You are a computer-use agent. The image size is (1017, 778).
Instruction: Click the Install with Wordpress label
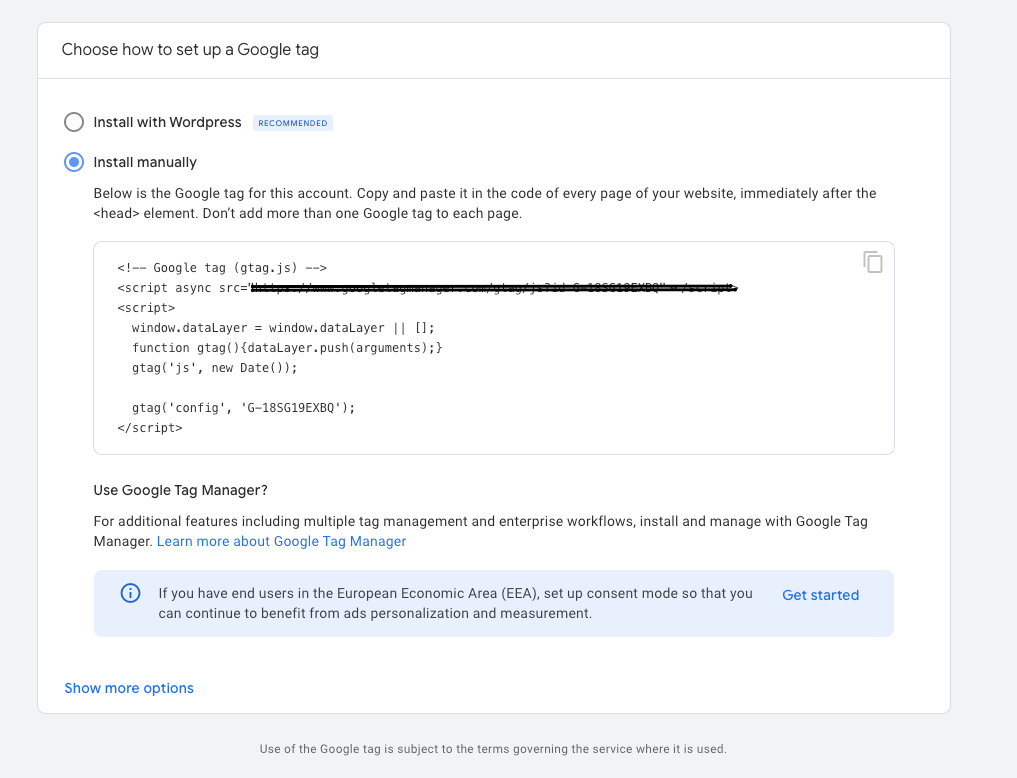[167, 122]
